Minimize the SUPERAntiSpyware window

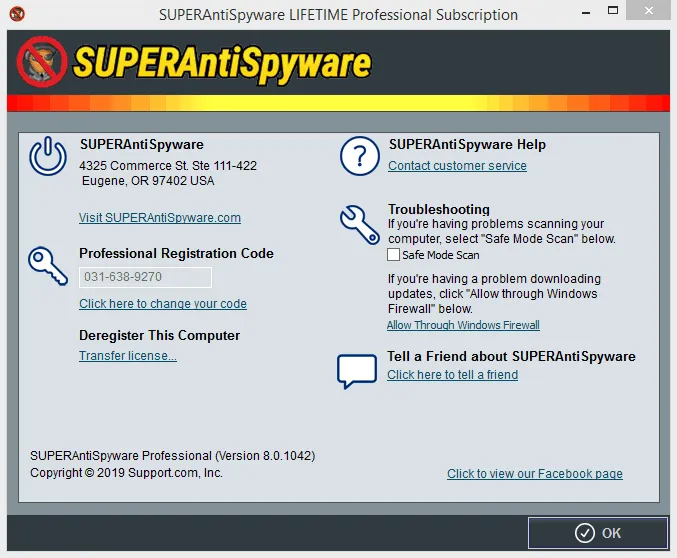click(x=586, y=13)
